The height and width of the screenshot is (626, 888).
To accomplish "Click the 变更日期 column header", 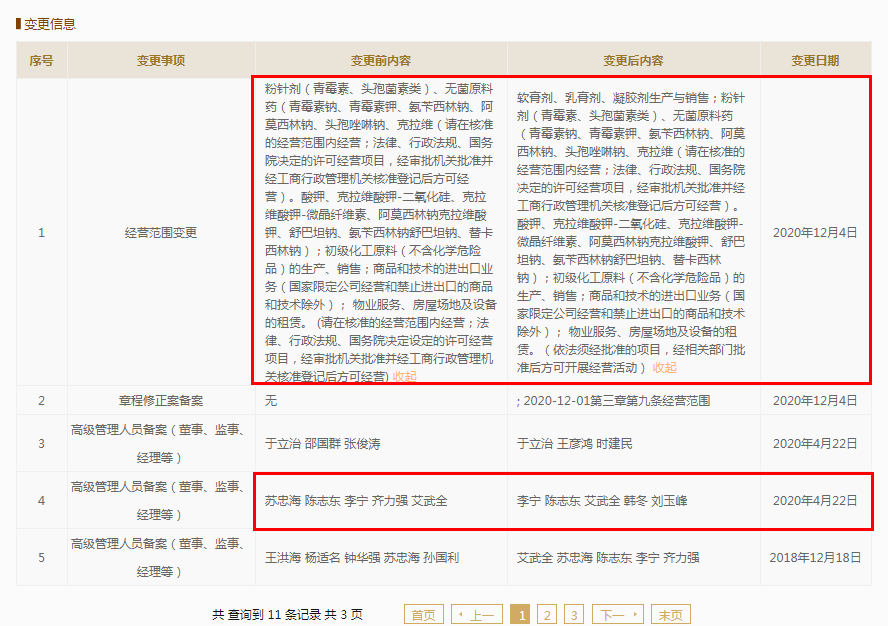I will click(815, 60).
